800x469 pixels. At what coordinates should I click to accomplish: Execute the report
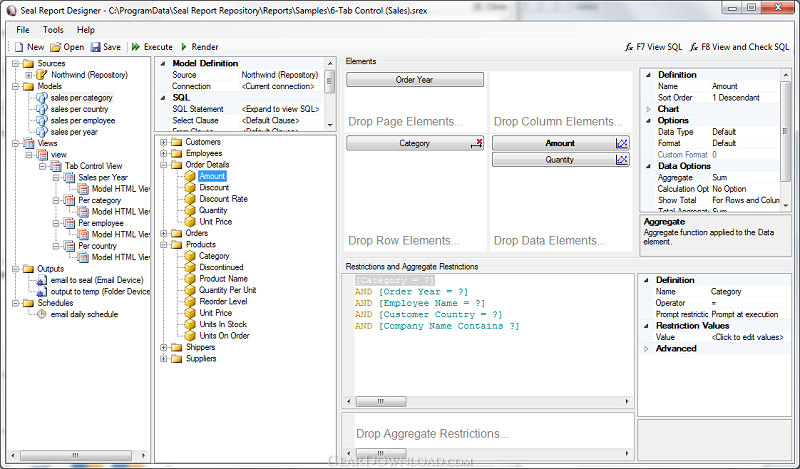click(x=152, y=47)
